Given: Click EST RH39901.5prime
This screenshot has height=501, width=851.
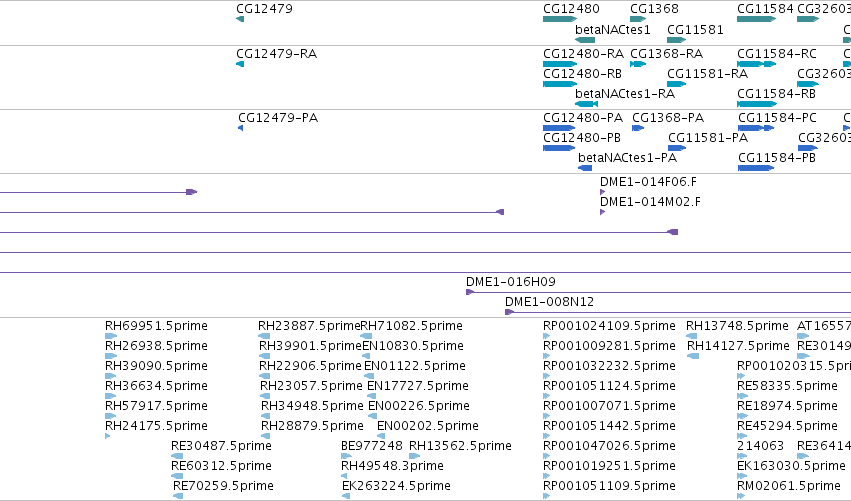Looking at the screenshot, I should [x=310, y=346].
